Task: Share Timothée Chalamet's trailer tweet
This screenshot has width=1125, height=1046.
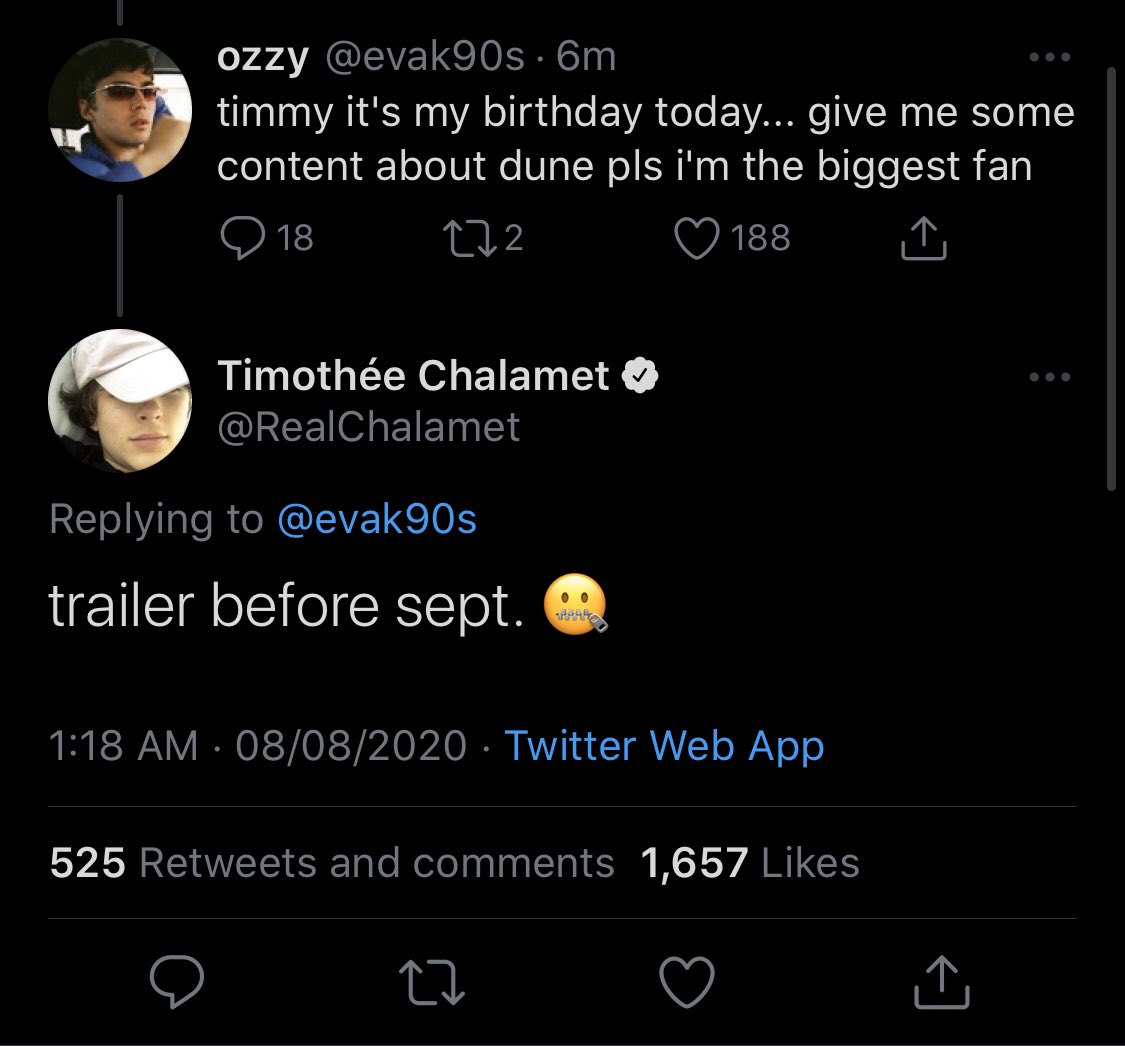Action: click(x=943, y=981)
